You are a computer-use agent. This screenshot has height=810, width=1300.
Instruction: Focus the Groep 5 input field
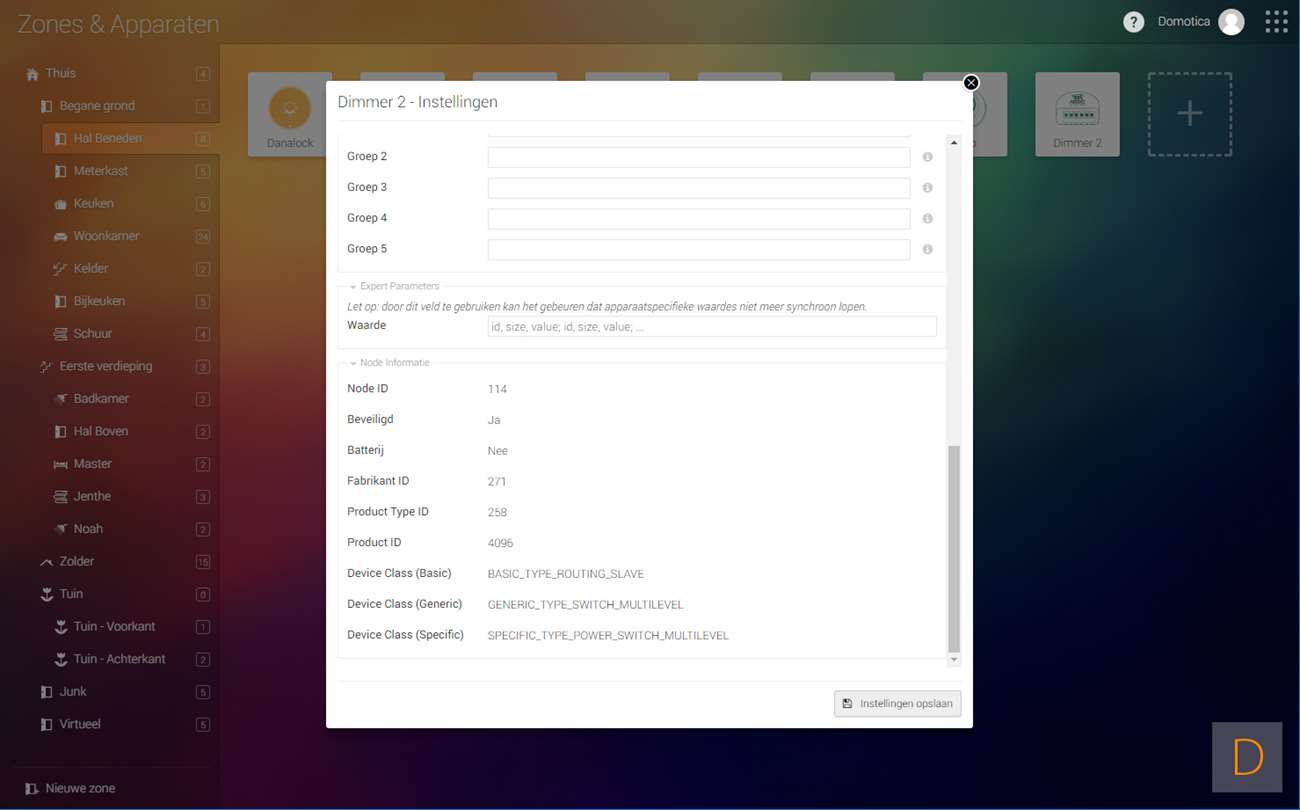(x=699, y=249)
